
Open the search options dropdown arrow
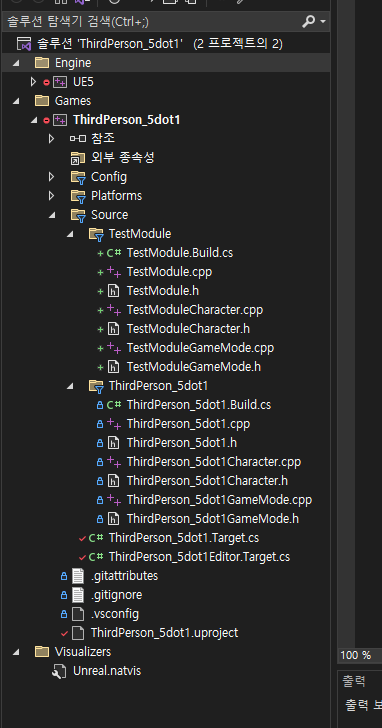pos(323,22)
